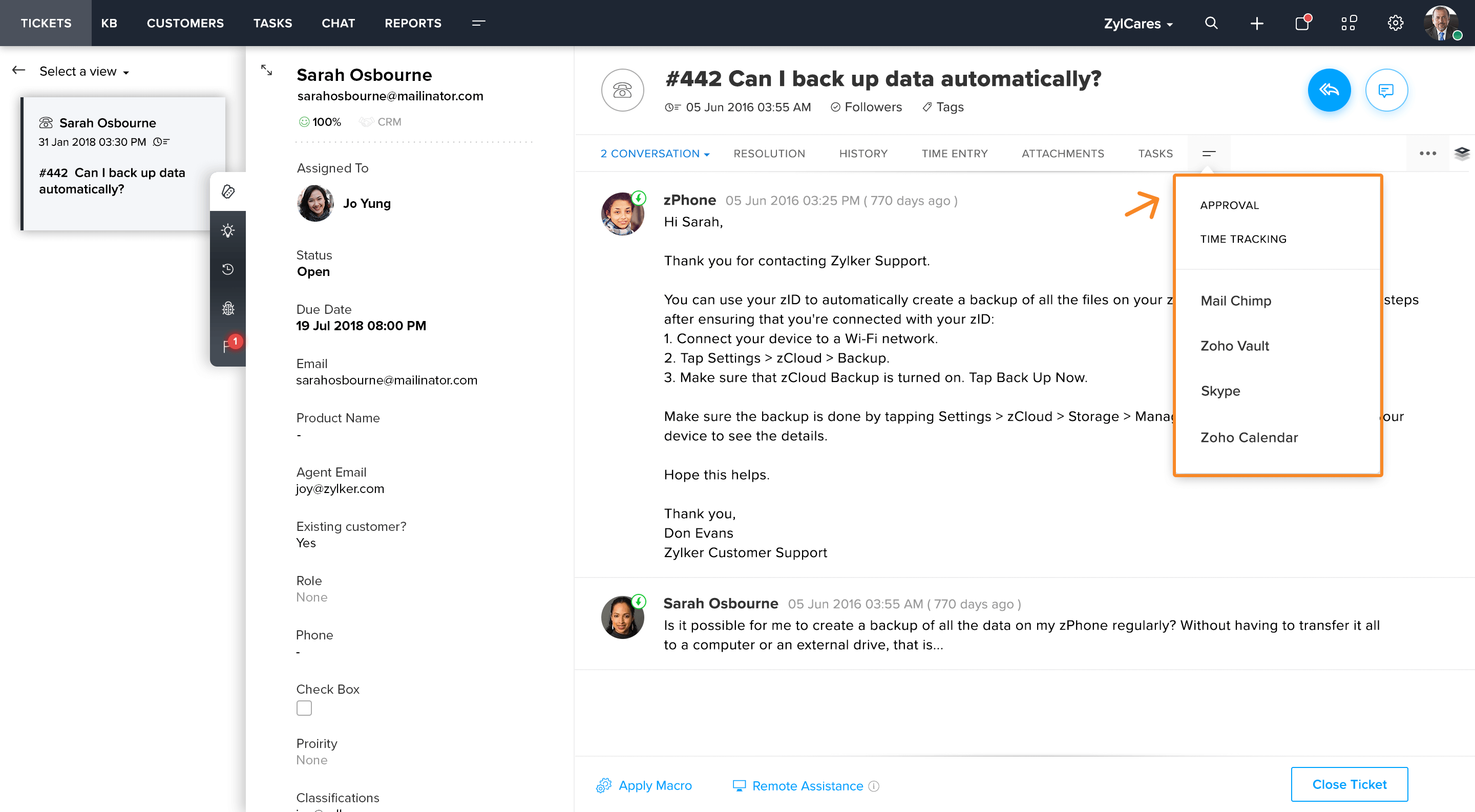The width and height of the screenshot is (1475, 812).
Task: Open the history clock icon in side strip
Action: (228, 269)
